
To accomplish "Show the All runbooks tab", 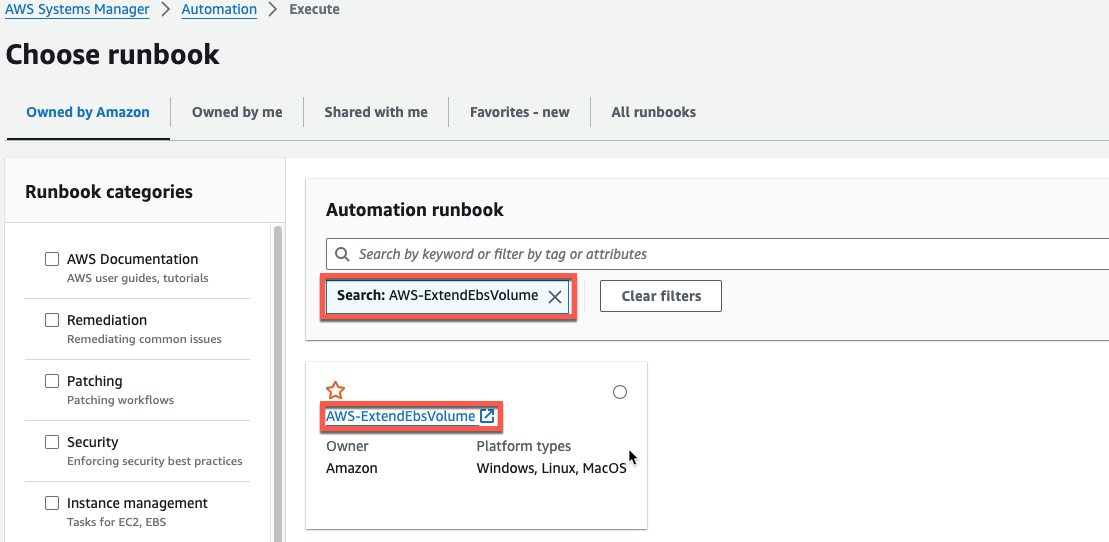I will tap(654, 112).
